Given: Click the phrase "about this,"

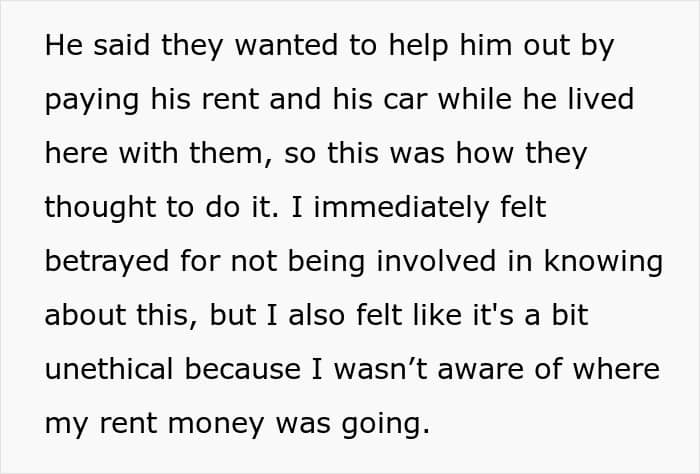Looking at the screenshot, I should click(x=121, y=316).
